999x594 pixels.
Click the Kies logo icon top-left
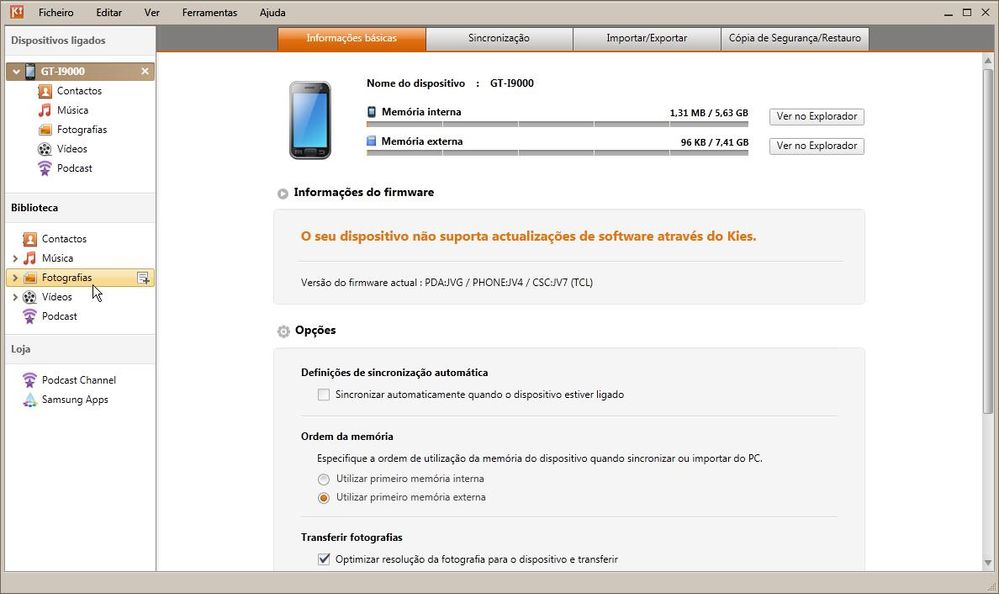coord(13,12)
